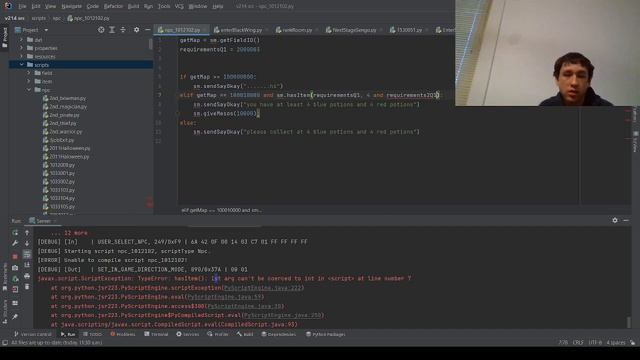Expand the resources folder
The height and width of the screenshot is (360, 640).
click(x=22, y=56)
